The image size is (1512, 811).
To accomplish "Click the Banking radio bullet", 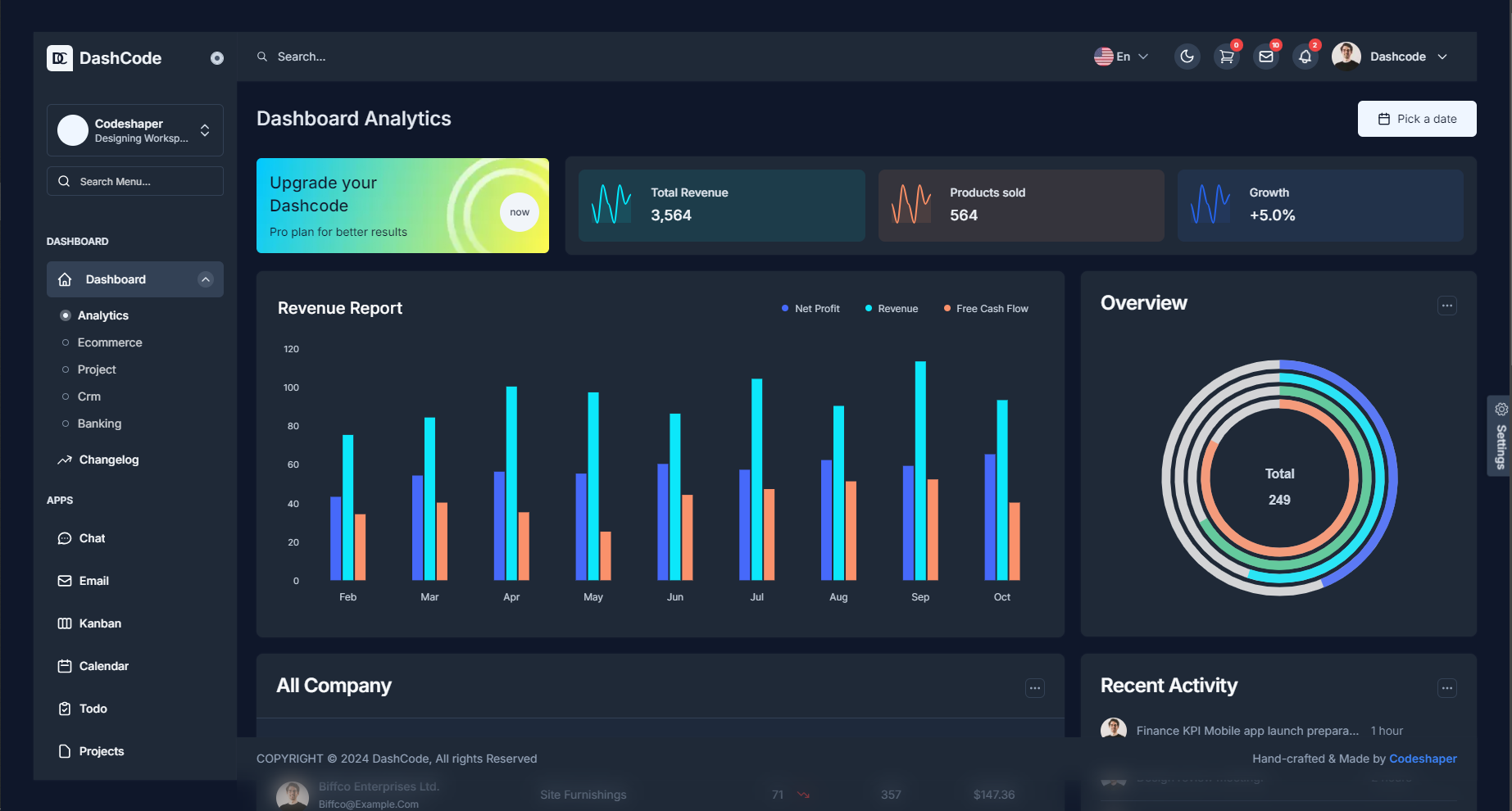I will point(66,424).
